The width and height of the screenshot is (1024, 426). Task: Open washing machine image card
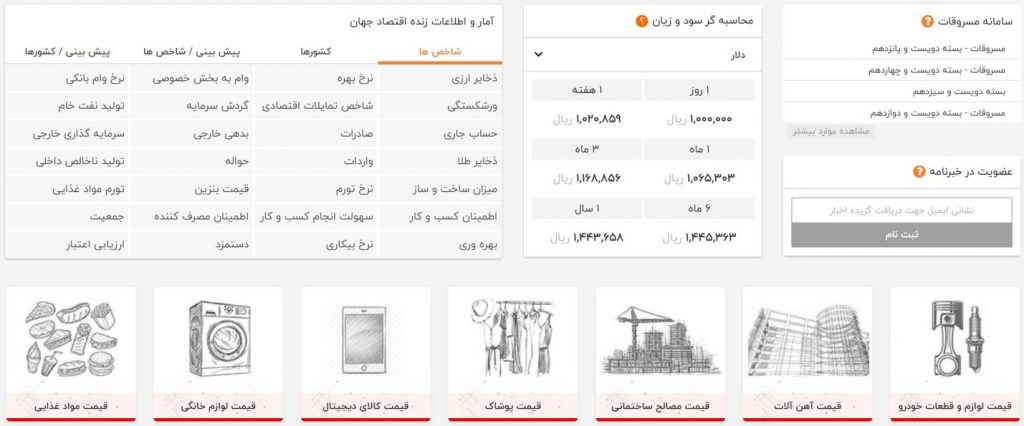[x=218, y=340]
